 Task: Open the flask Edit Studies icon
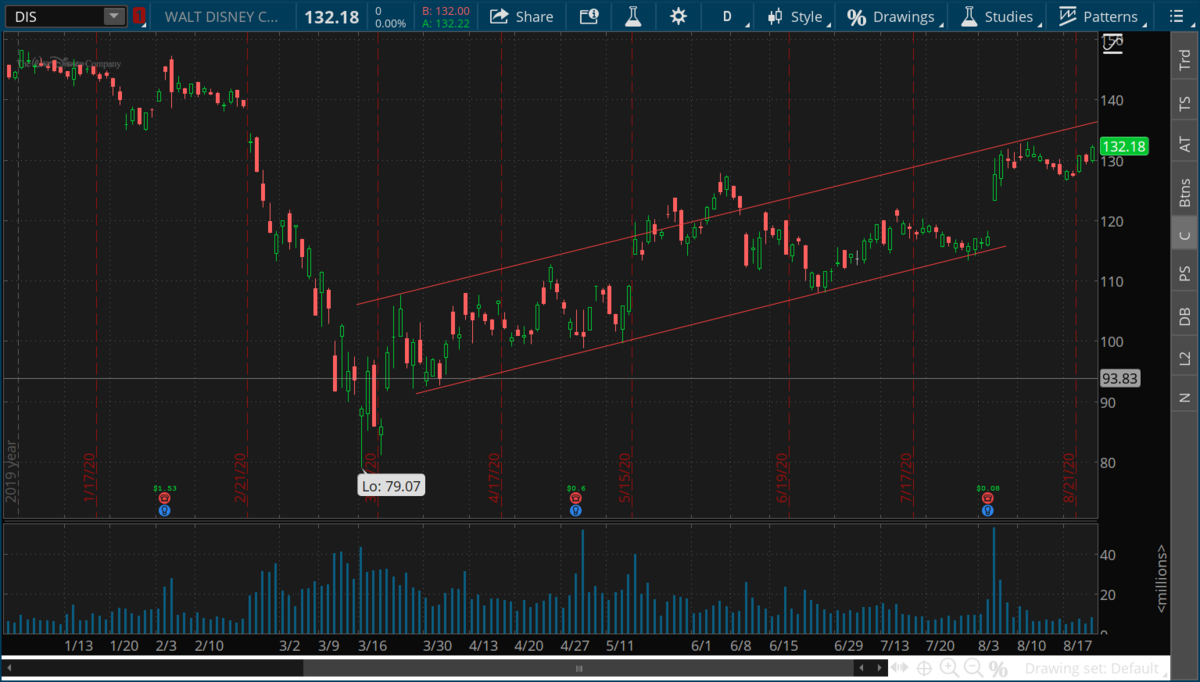pos(633,16)
